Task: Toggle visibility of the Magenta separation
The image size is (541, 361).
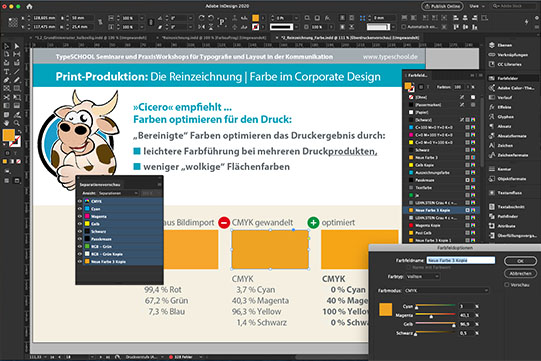Action: pos(80,216)
